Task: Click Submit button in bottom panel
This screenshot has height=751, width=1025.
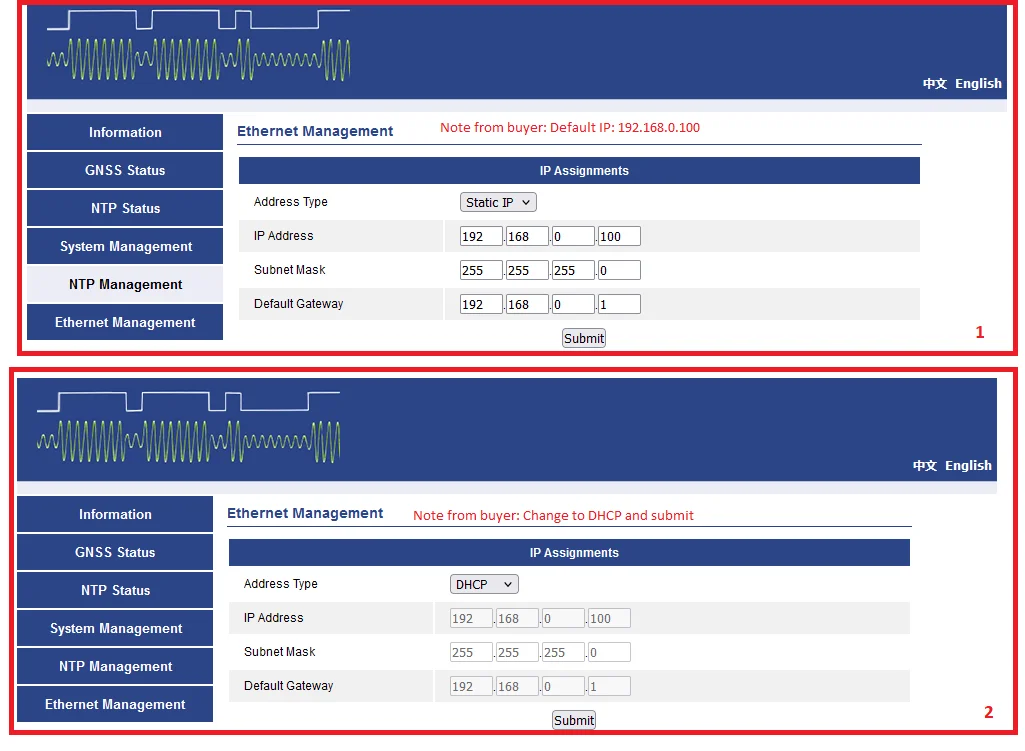Action: coord(574,720)
